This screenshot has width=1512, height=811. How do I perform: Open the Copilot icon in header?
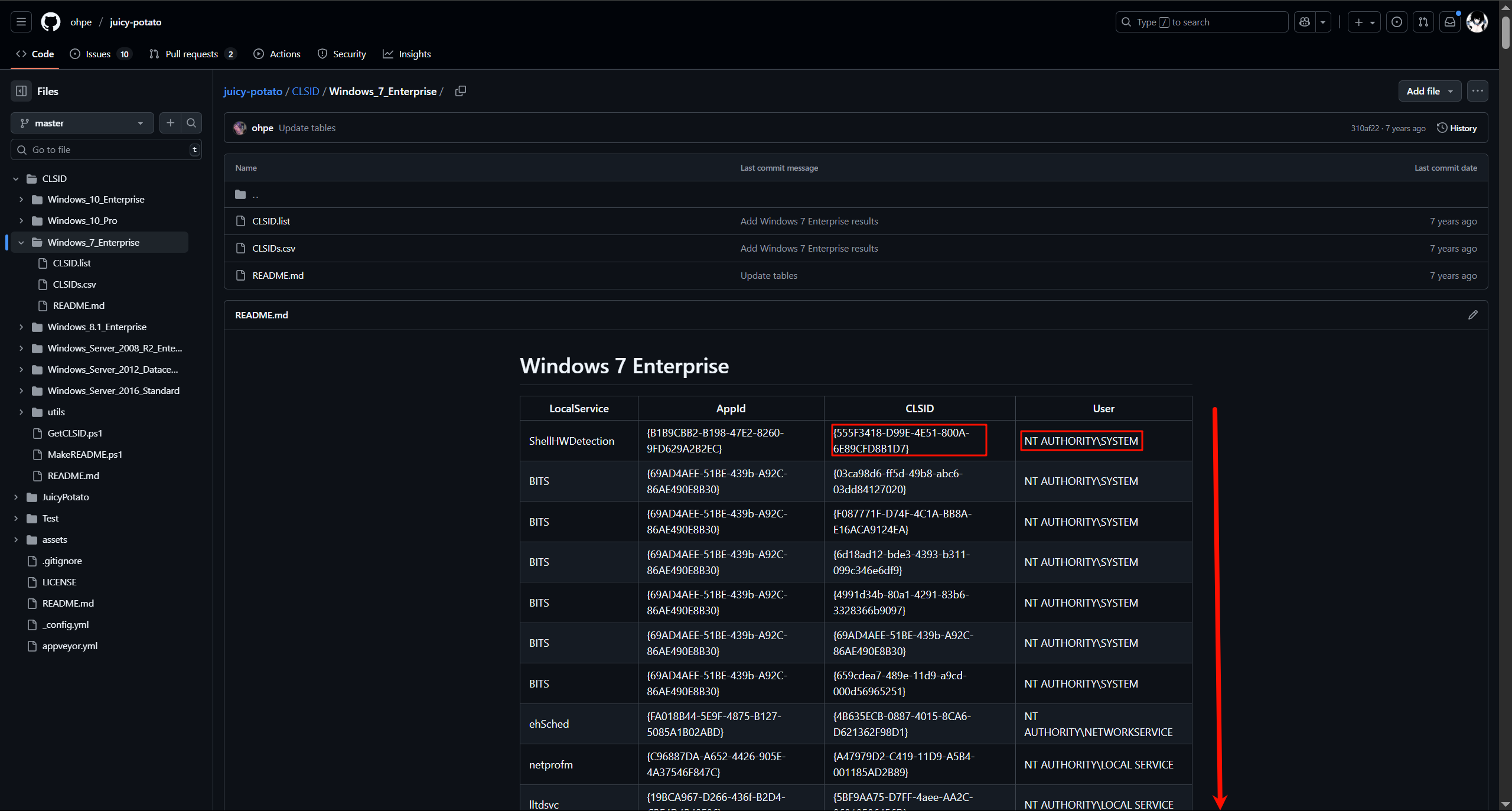[x=1305, y=22]
